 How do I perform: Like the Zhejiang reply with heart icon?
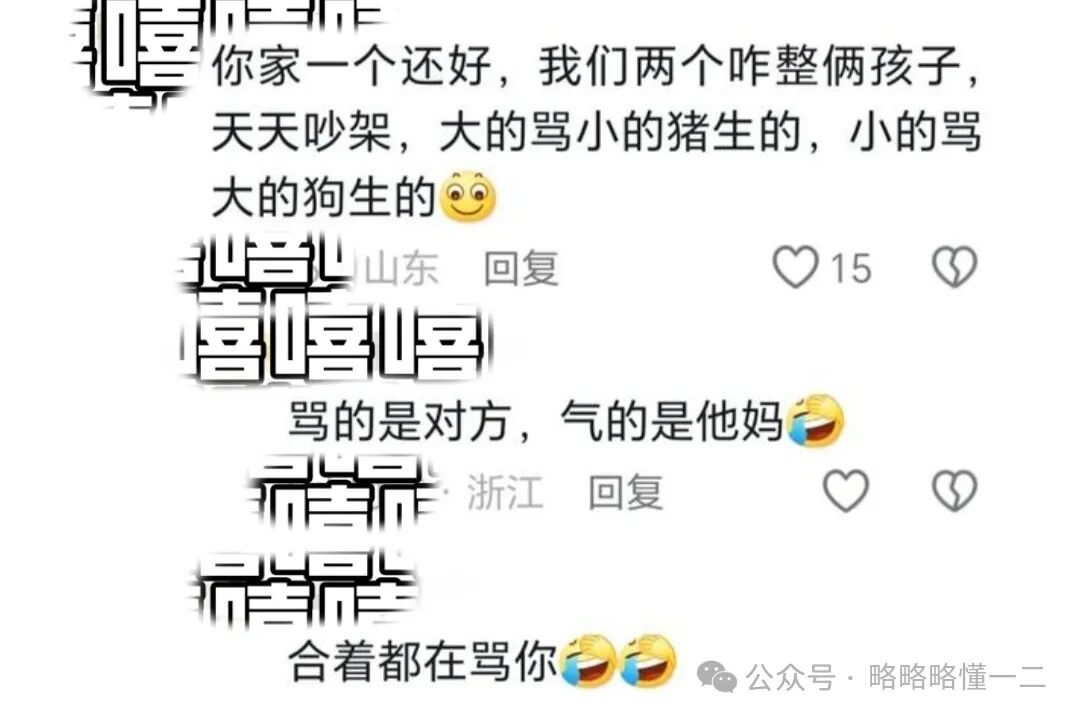click(x=846, y=491)
